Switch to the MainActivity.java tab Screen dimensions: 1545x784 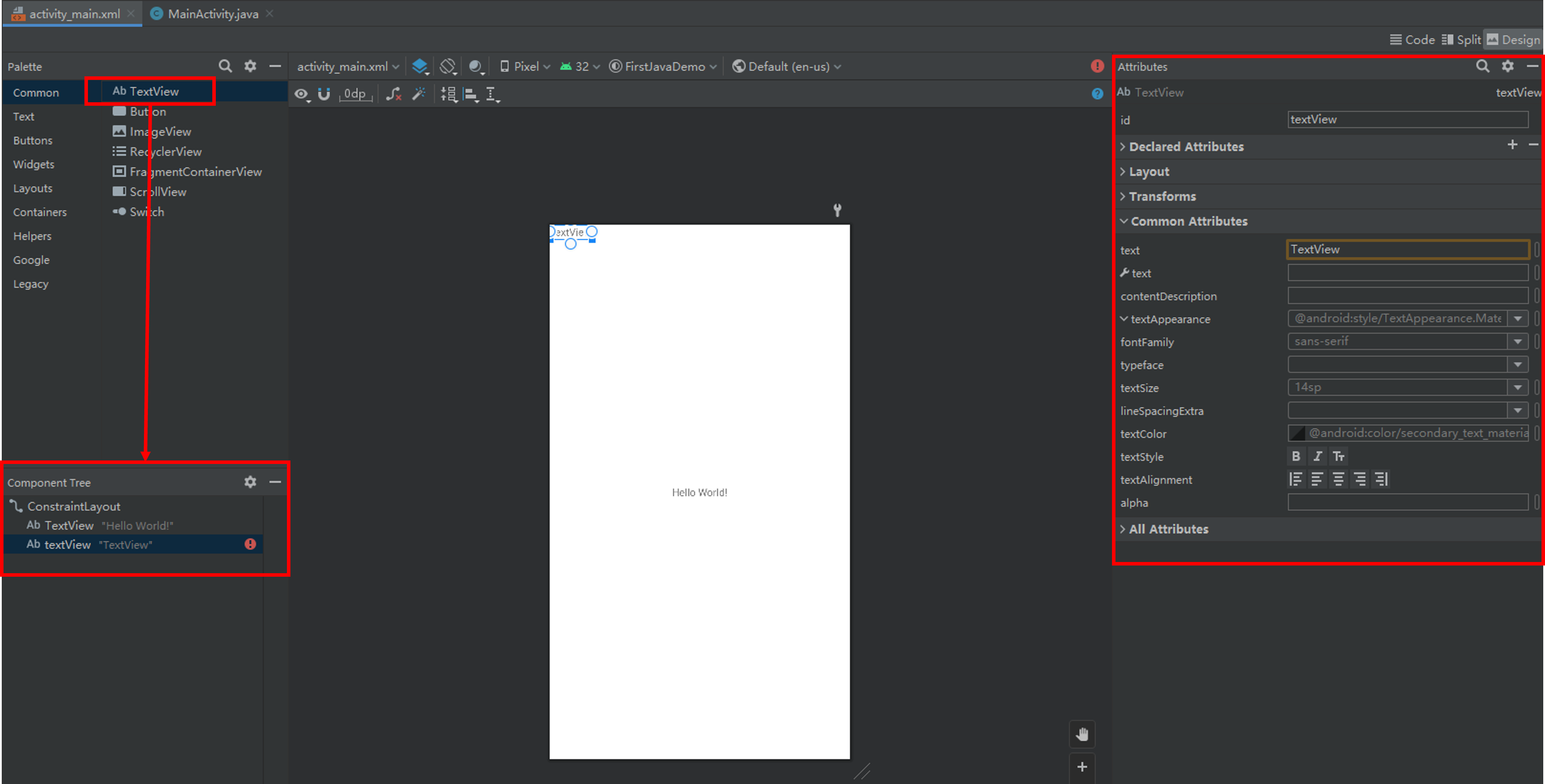click(212, 14)
